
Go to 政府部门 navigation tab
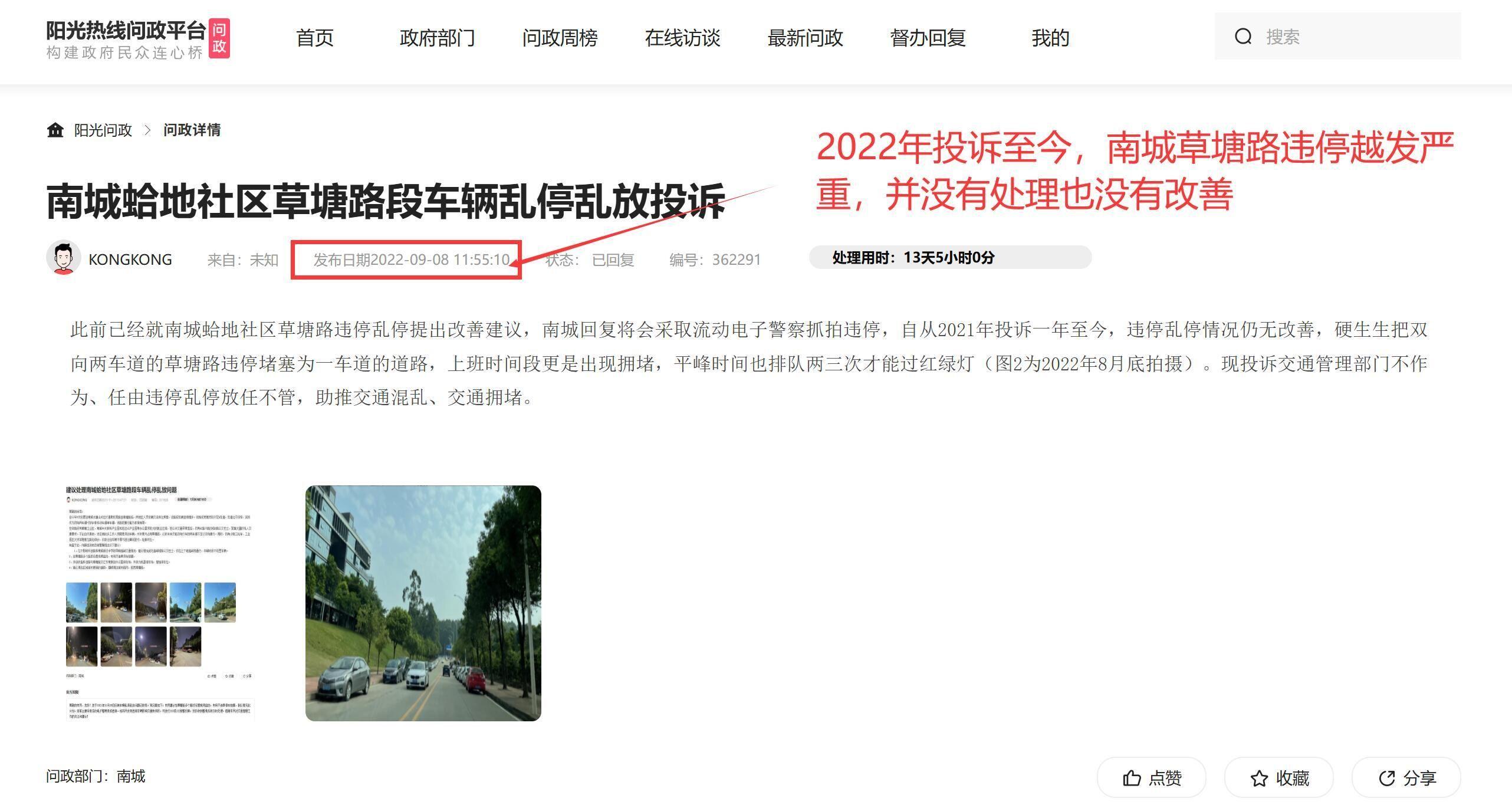438,38
